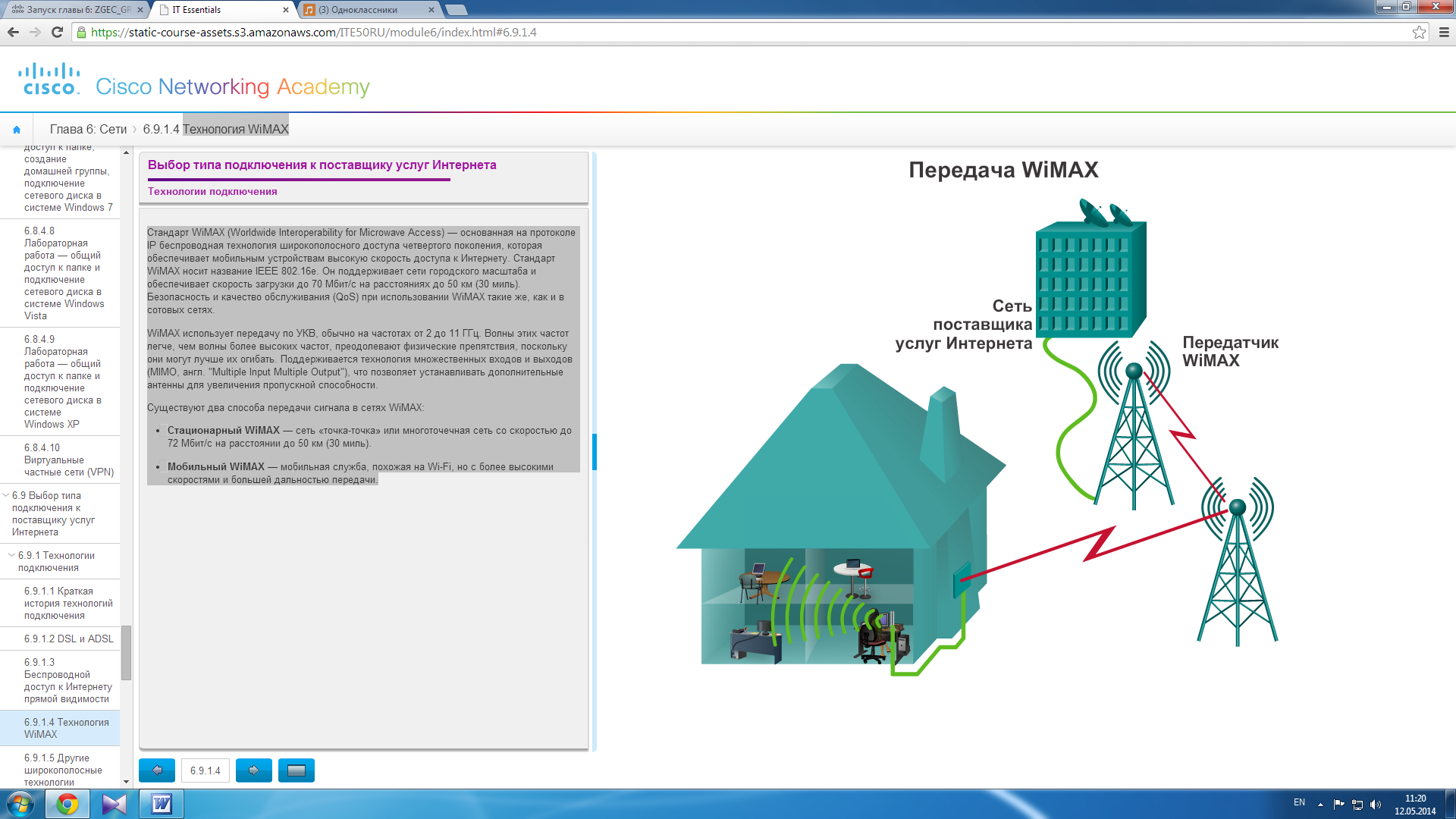
Task: Click the home icon in the breadcrumb
Action: point(17,130)
